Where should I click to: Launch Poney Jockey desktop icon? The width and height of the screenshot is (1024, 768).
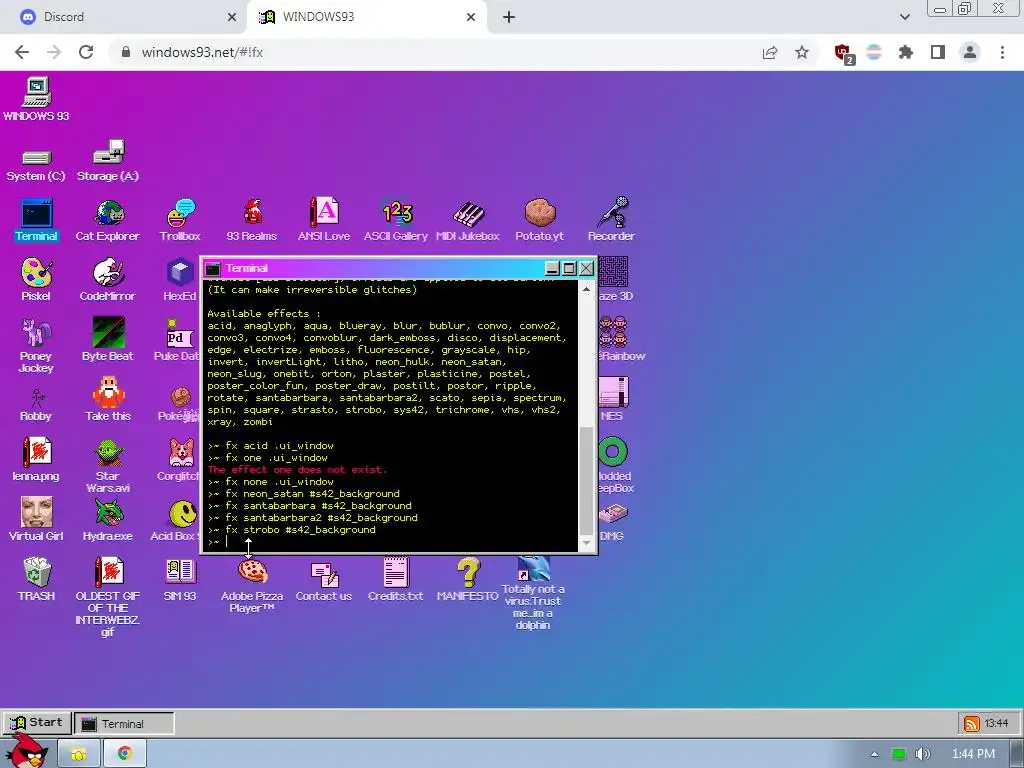37,345
